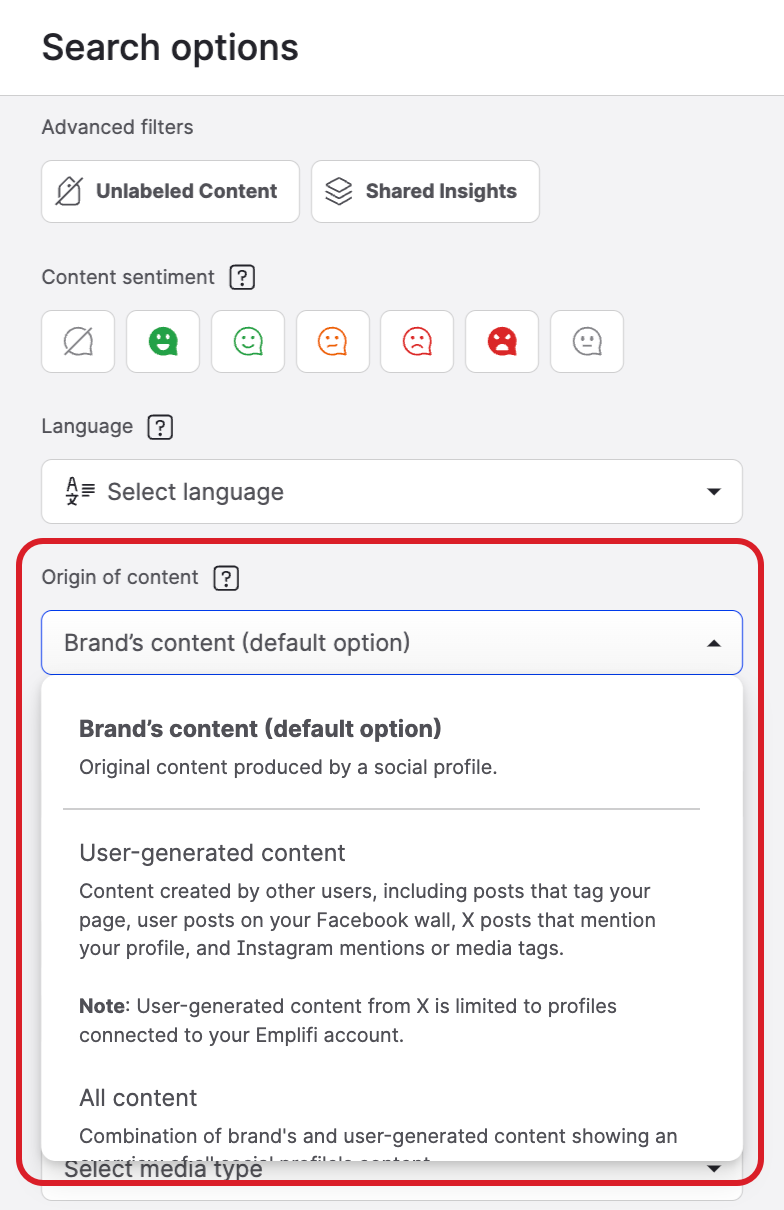Image resolution: width=784 pixels, height=1210 pixels.
Task: Select the very negative angry red face
Action: tap(501, 342)
